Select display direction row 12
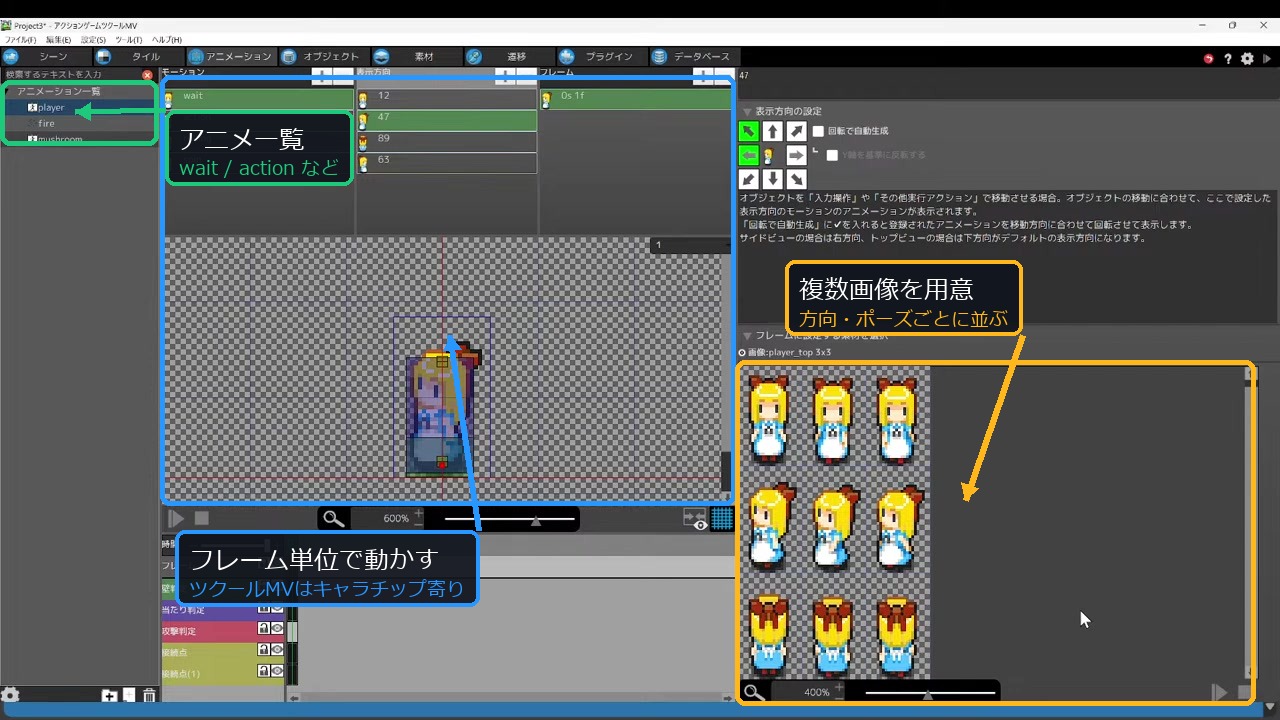Screen dimensions: 1280x720 pyautogui.click(x=447, y=97)
